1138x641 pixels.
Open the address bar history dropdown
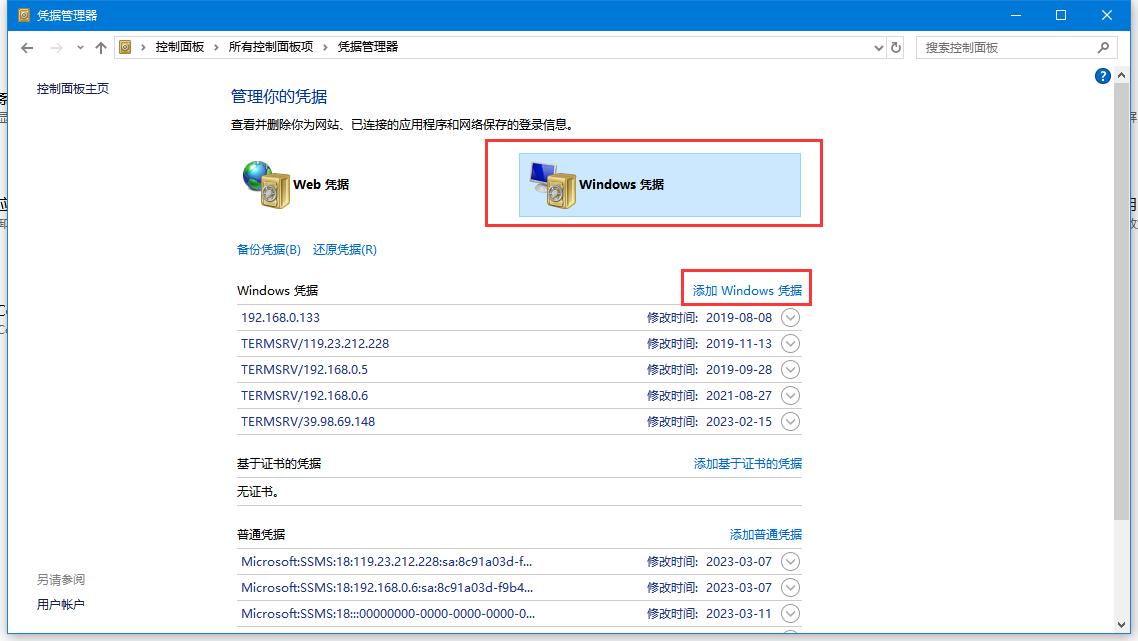point(877,47)
